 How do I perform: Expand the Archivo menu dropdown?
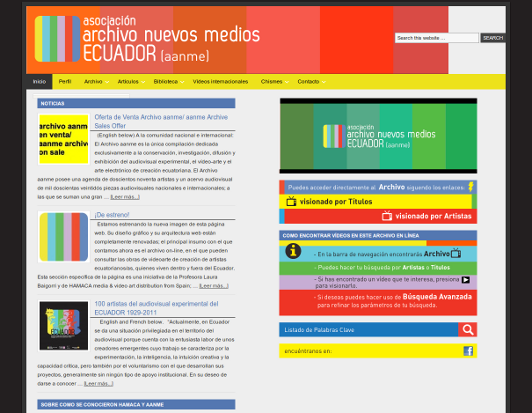[x=96, y=82]
